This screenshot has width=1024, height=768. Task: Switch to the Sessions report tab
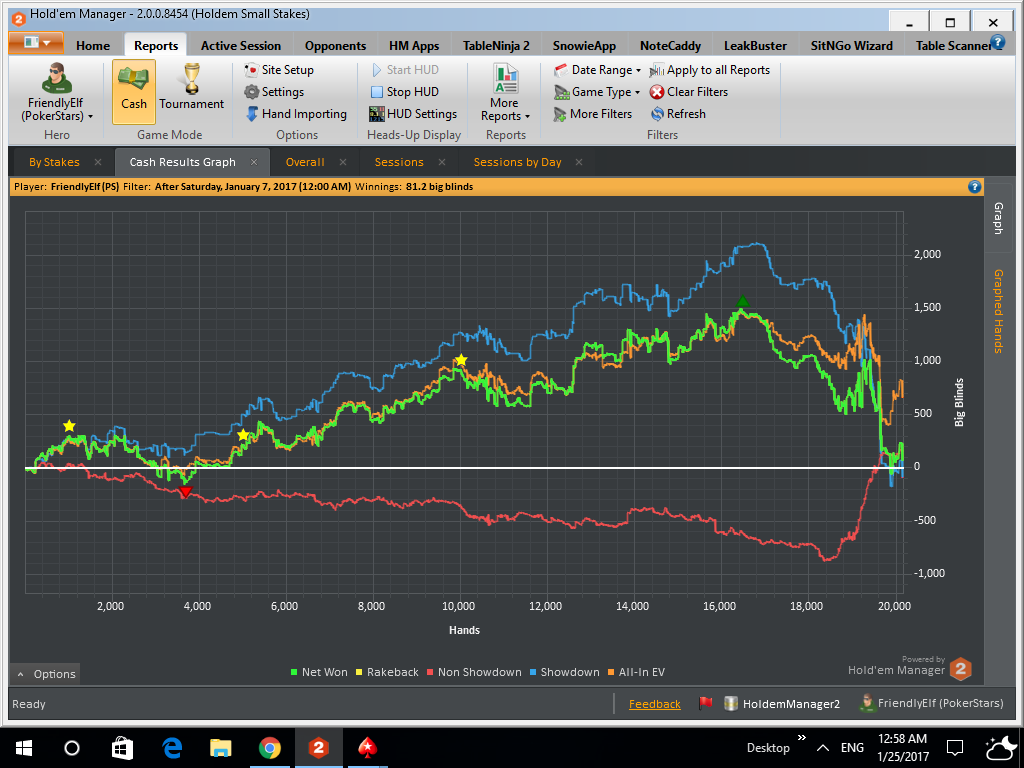399,162
